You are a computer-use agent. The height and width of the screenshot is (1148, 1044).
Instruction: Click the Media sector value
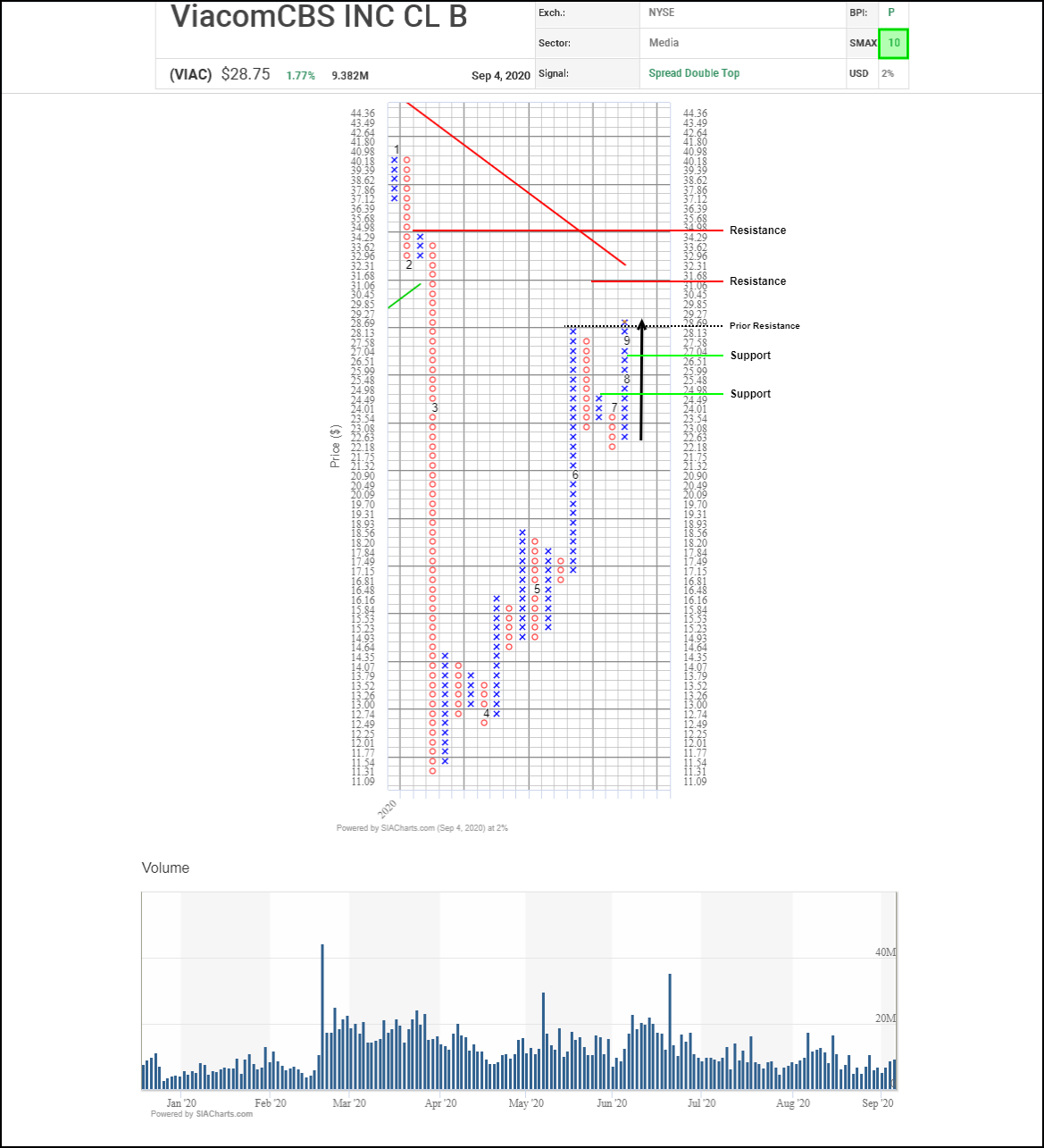664,43
